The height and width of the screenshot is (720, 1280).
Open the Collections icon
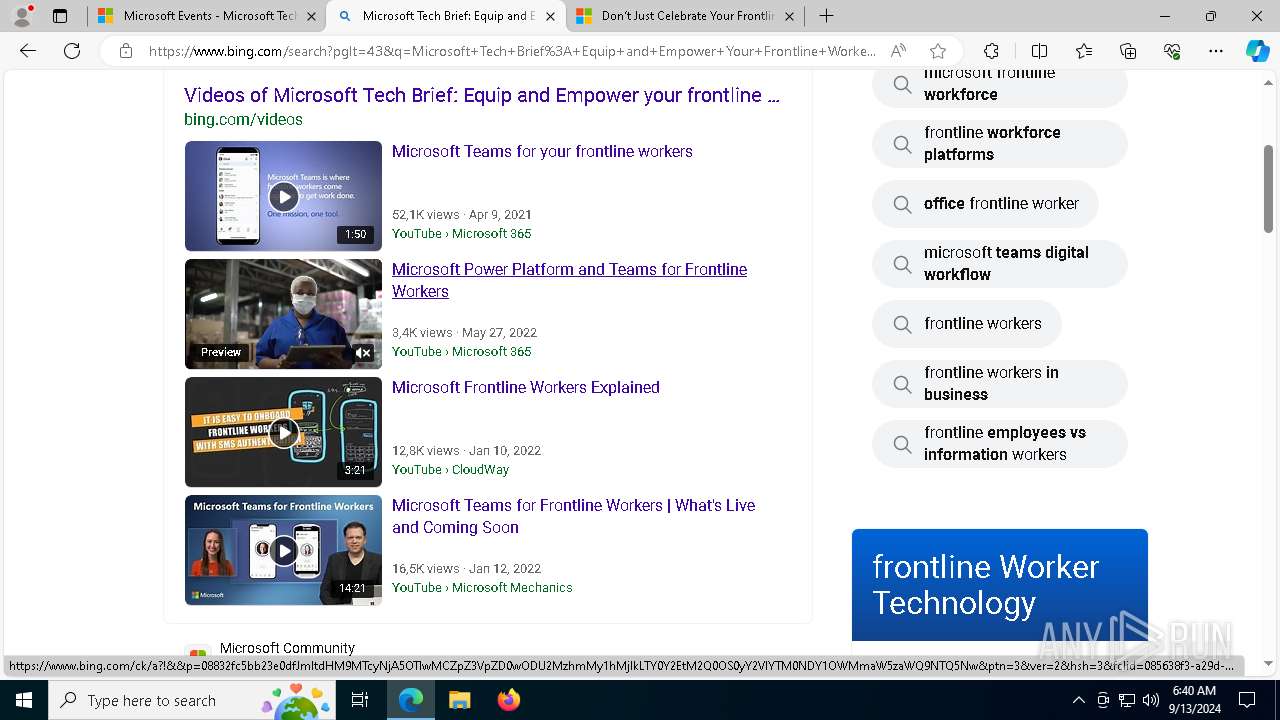1128,51
